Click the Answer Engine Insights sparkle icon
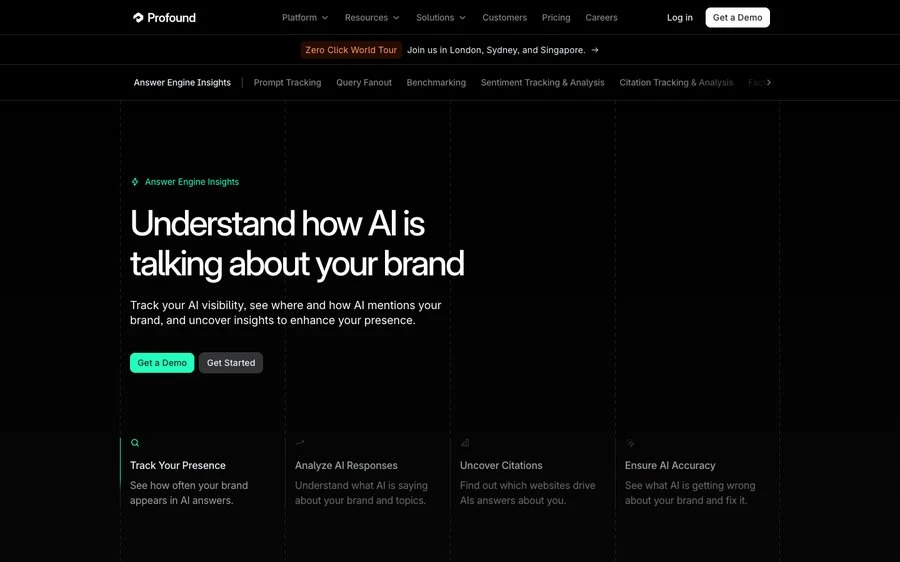 click(x=135, y=182)
